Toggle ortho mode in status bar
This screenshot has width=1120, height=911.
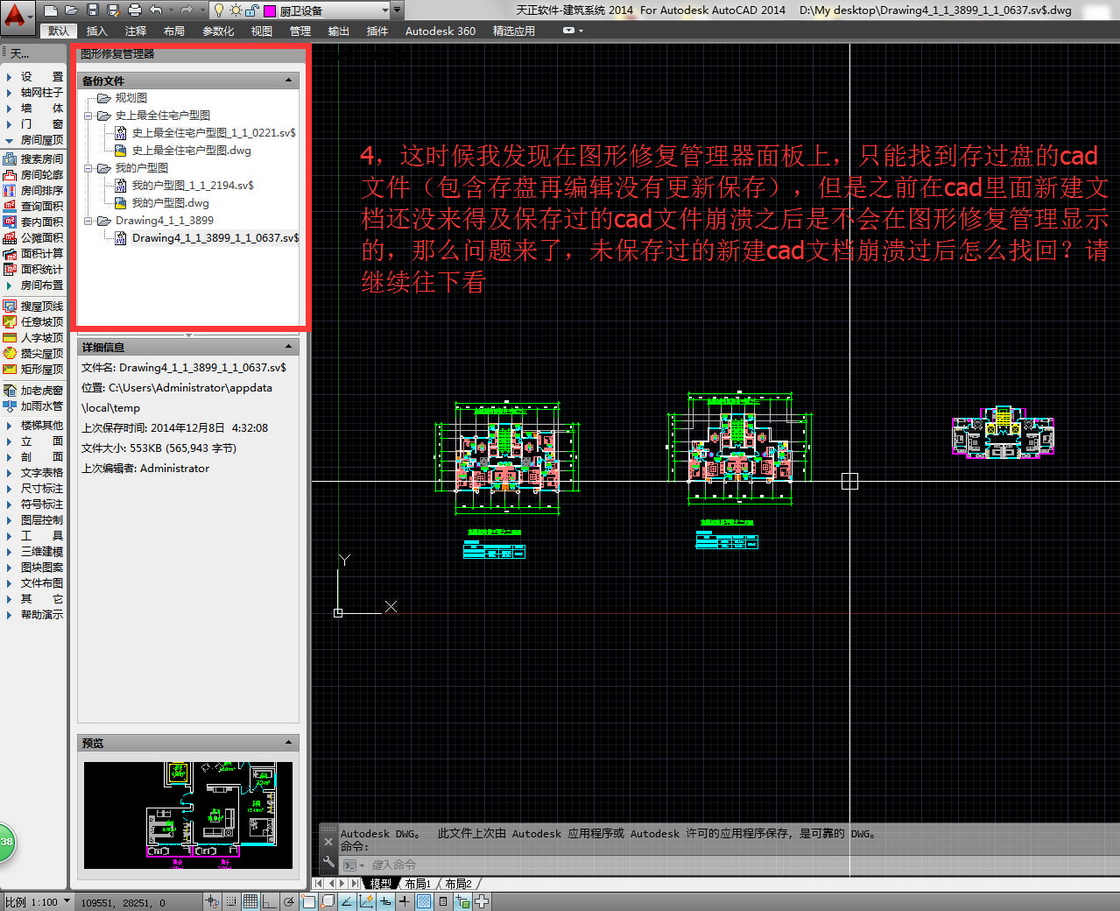click(x=269, y=902)
